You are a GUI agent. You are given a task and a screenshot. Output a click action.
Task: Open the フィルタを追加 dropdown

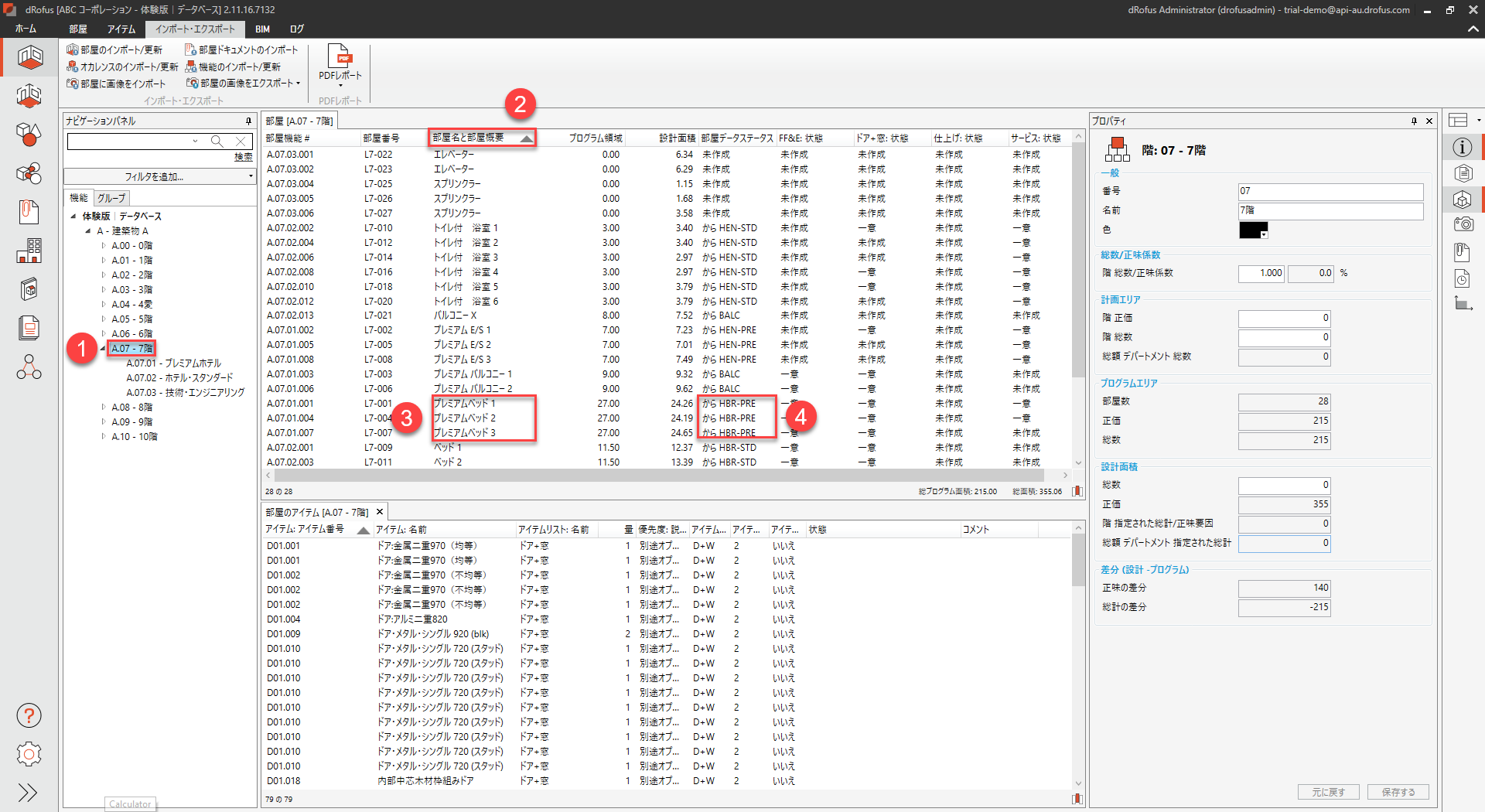[x=160, y=176]
